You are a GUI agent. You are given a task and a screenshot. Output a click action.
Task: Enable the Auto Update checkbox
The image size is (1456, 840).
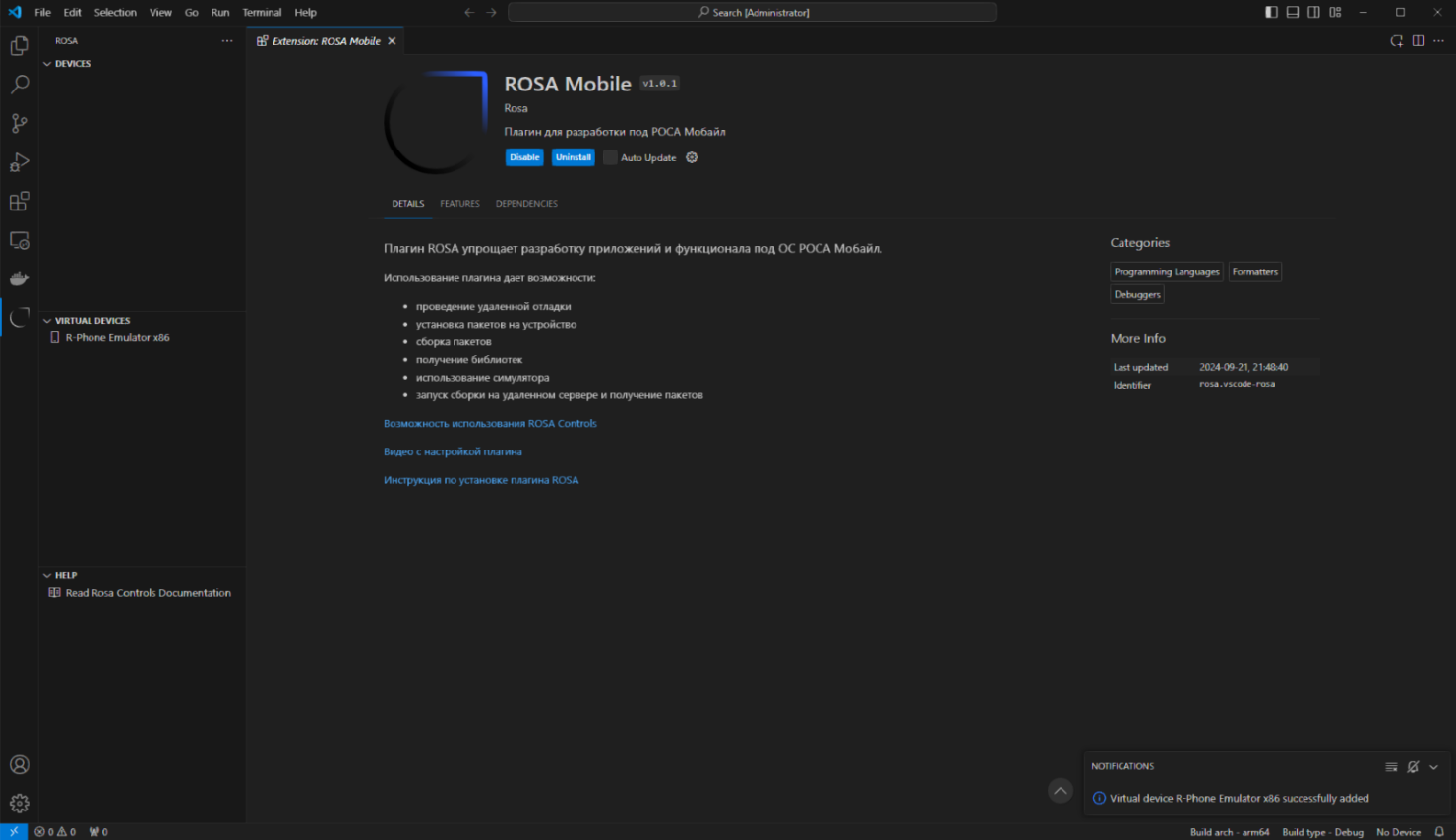tap(610, 157)
